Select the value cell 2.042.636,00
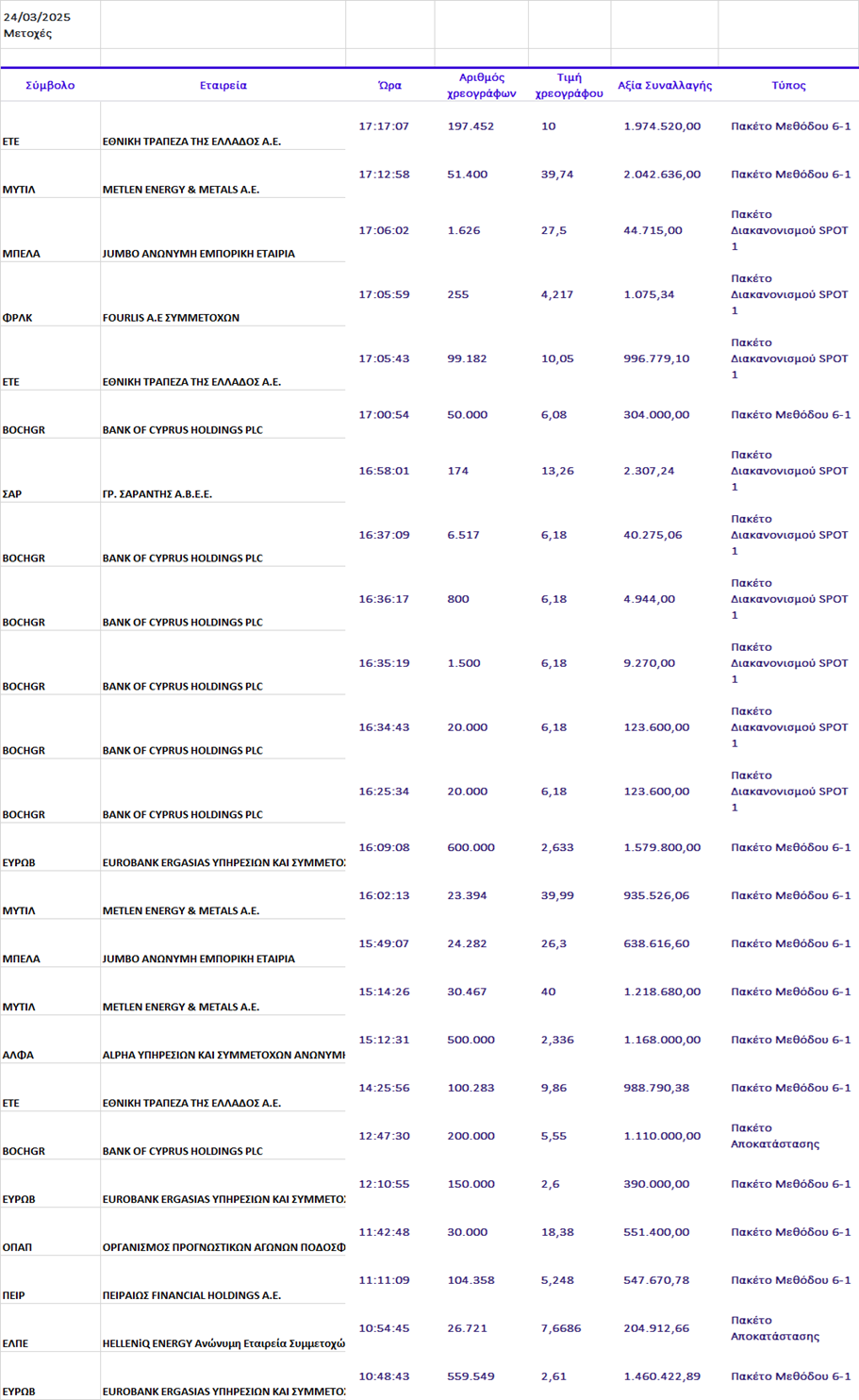Viewport: 859px width, 1400px height. pyautogui.click(x=662, y=174)
